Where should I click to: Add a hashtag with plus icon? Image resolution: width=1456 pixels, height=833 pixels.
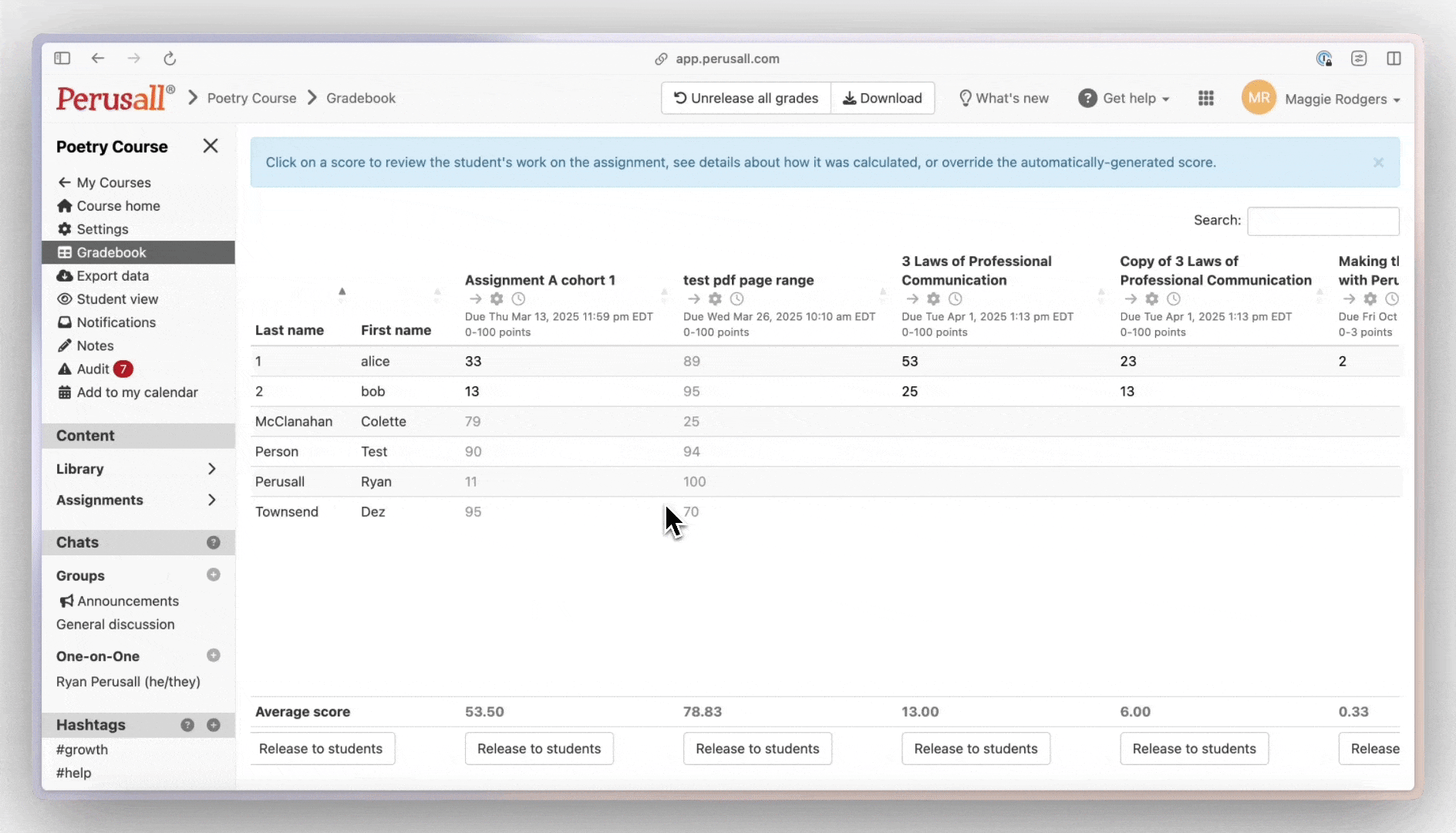click(x=214, y=725)
